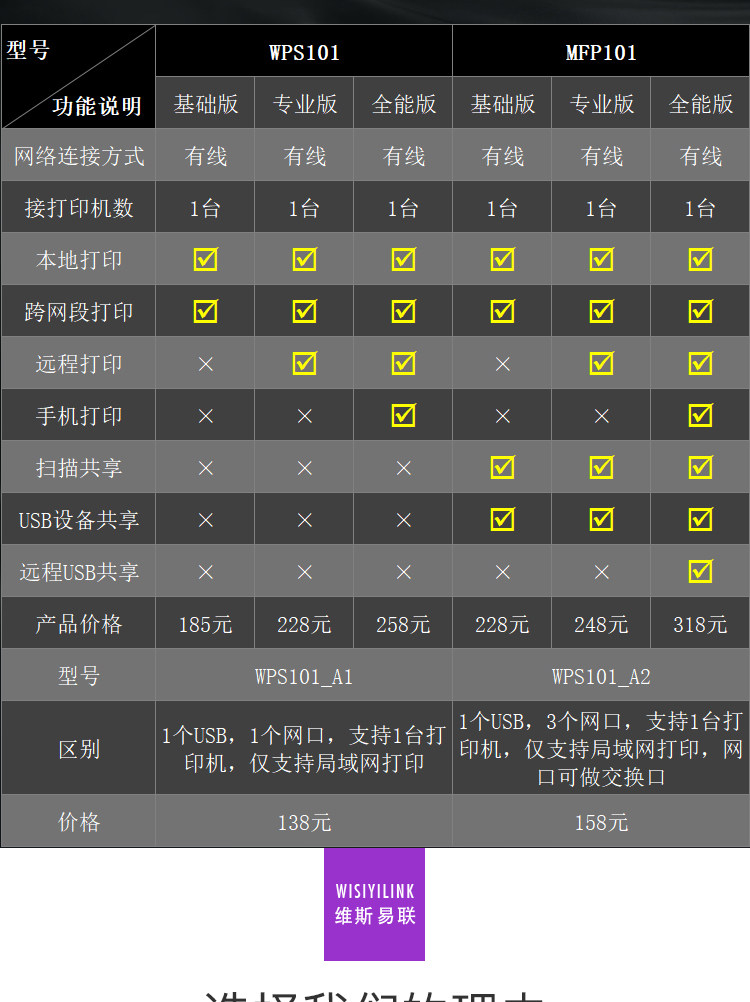Click WPS101 全能版 扫描共享 cross mark
The image size is (750, 1002).
pos(404,468)
